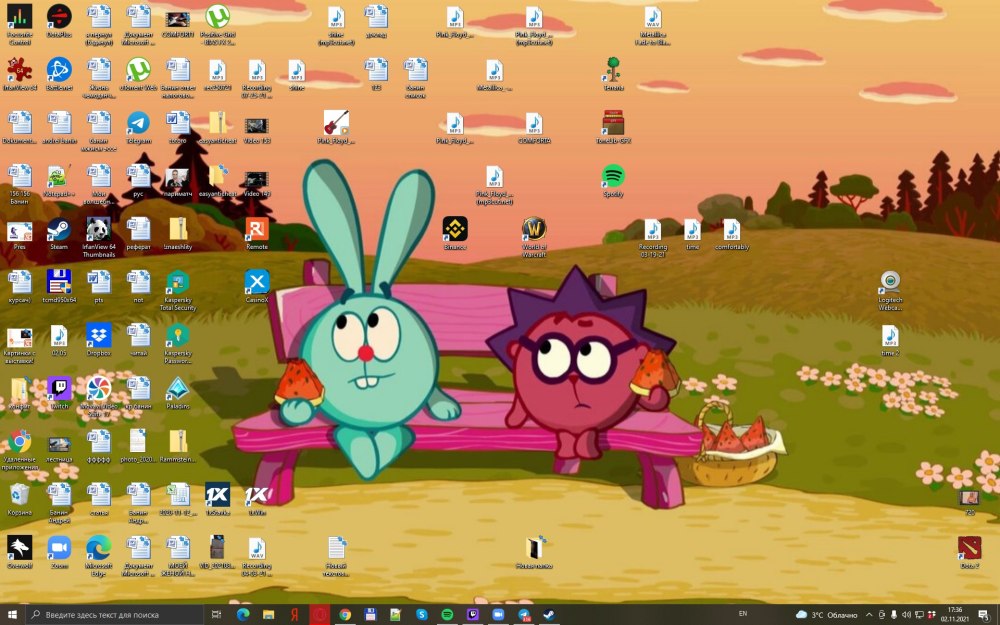Open the Video 143 file
This screenshot has height=625, width=1000.
tap(257, 180)
